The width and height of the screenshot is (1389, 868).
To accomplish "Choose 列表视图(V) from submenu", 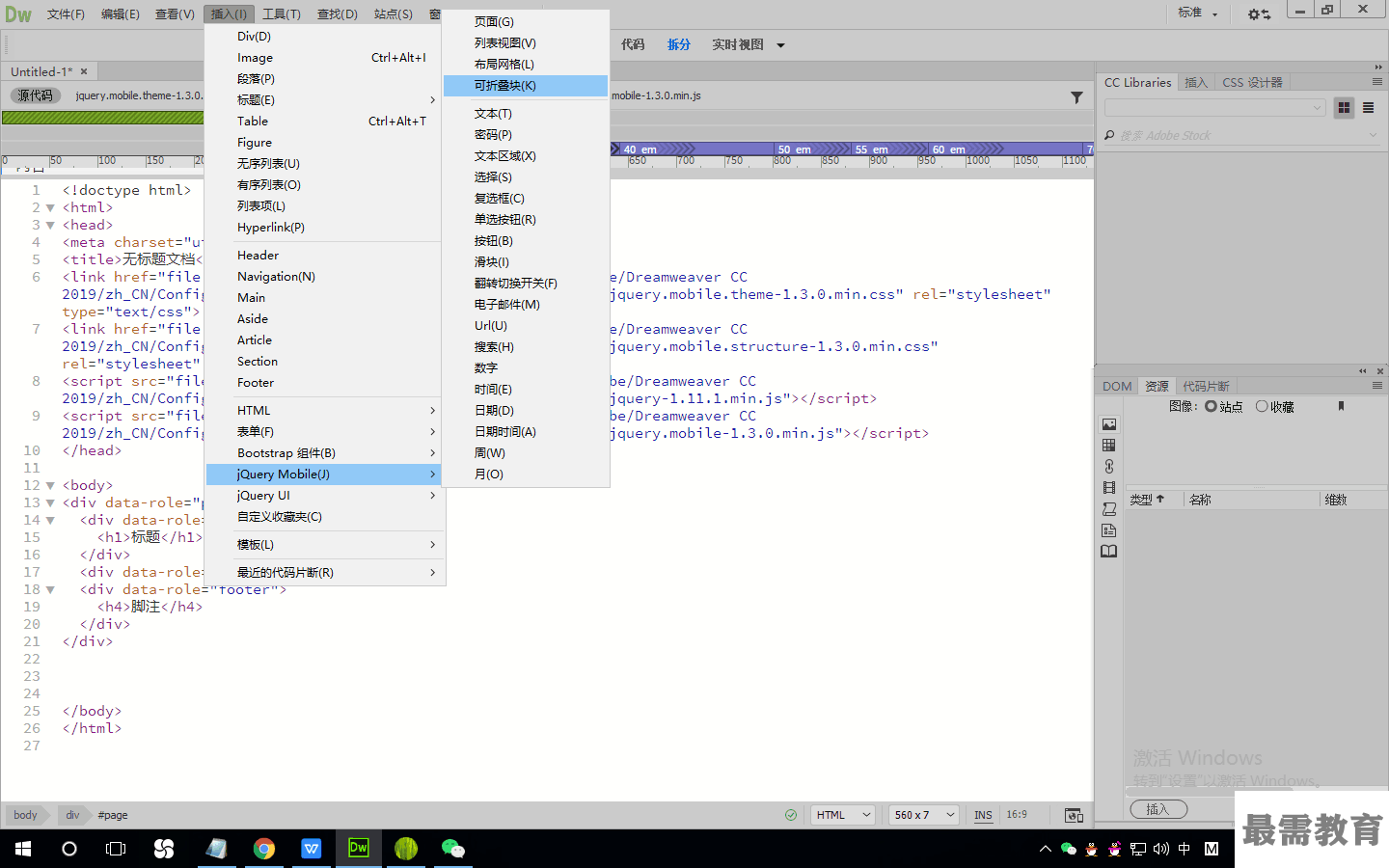I will (x=526, y=43).
